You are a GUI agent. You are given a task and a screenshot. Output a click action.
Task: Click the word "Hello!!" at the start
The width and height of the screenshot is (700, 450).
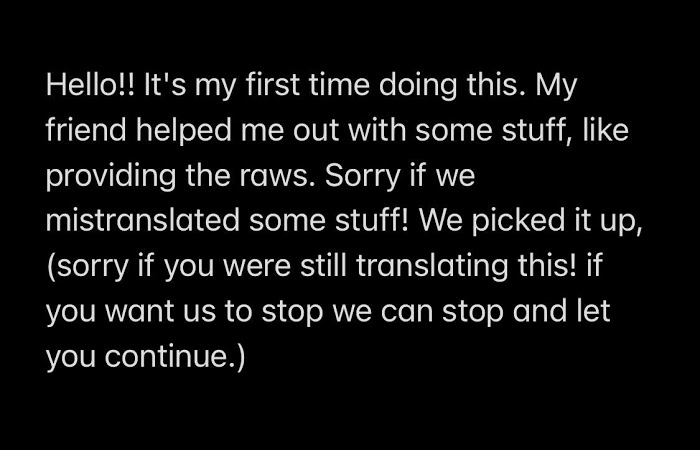89,86
